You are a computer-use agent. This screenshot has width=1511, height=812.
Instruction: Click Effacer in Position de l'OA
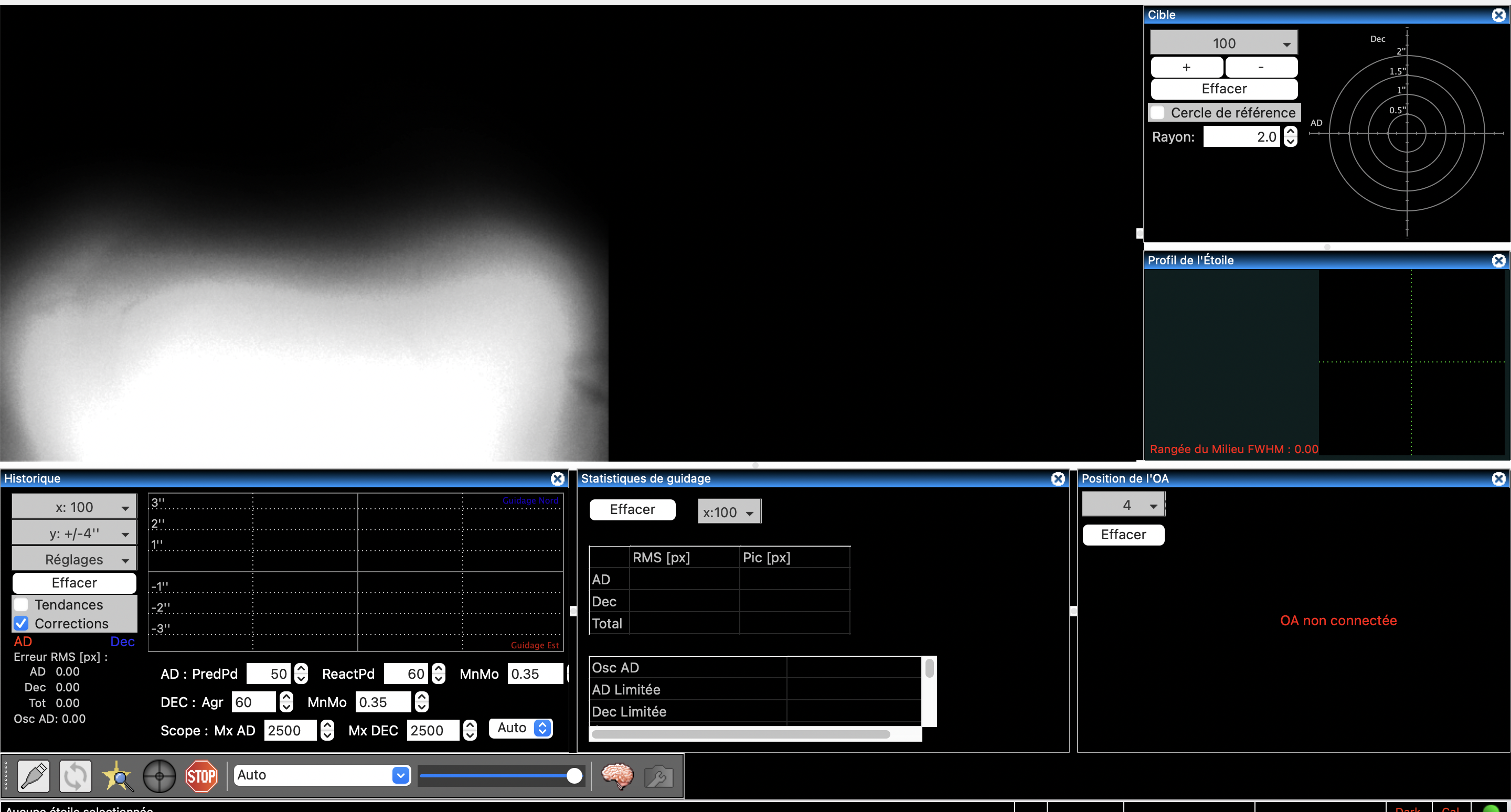[1123, 534]
